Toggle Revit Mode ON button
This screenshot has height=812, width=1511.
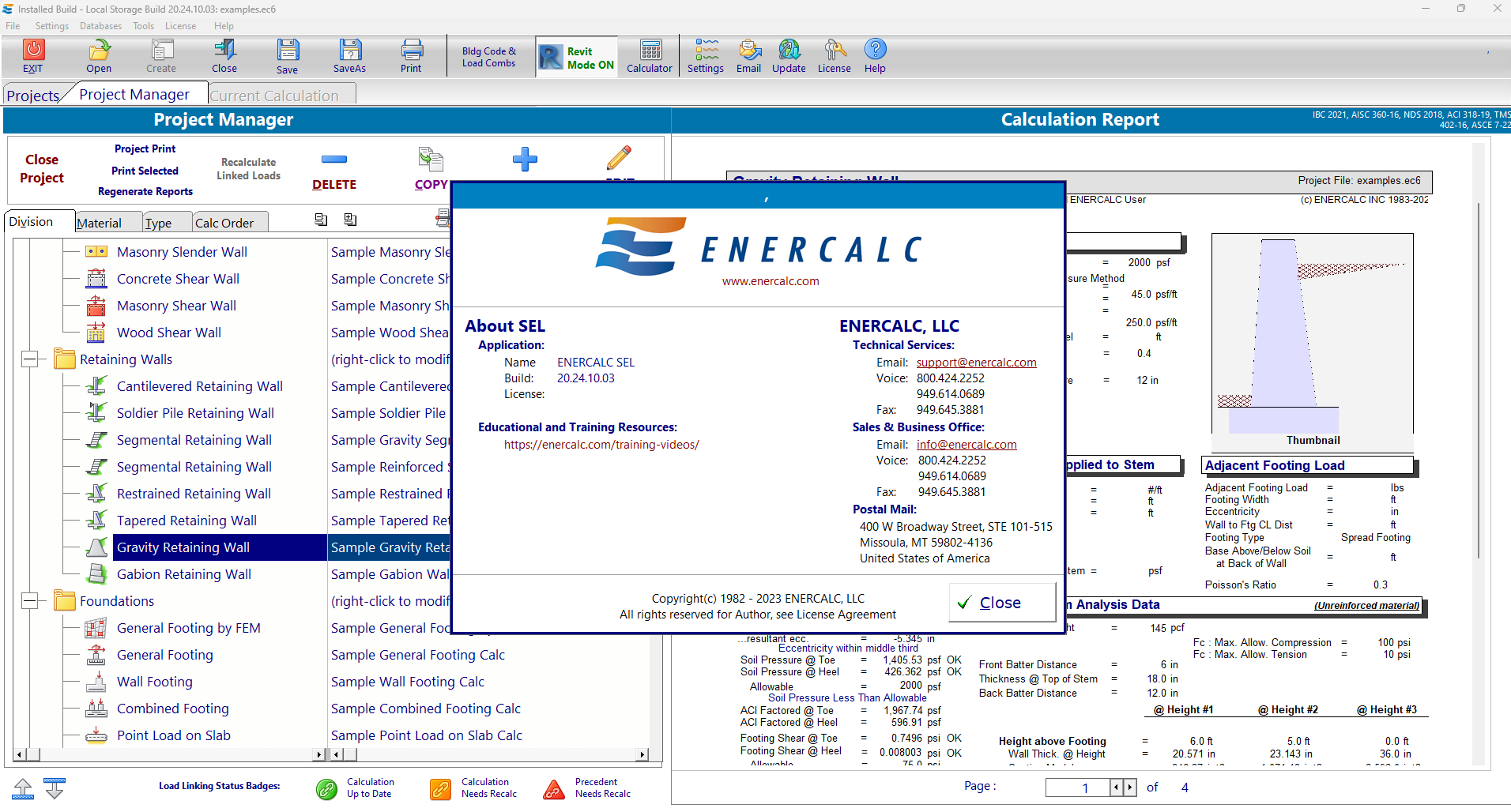coord(577,57)
